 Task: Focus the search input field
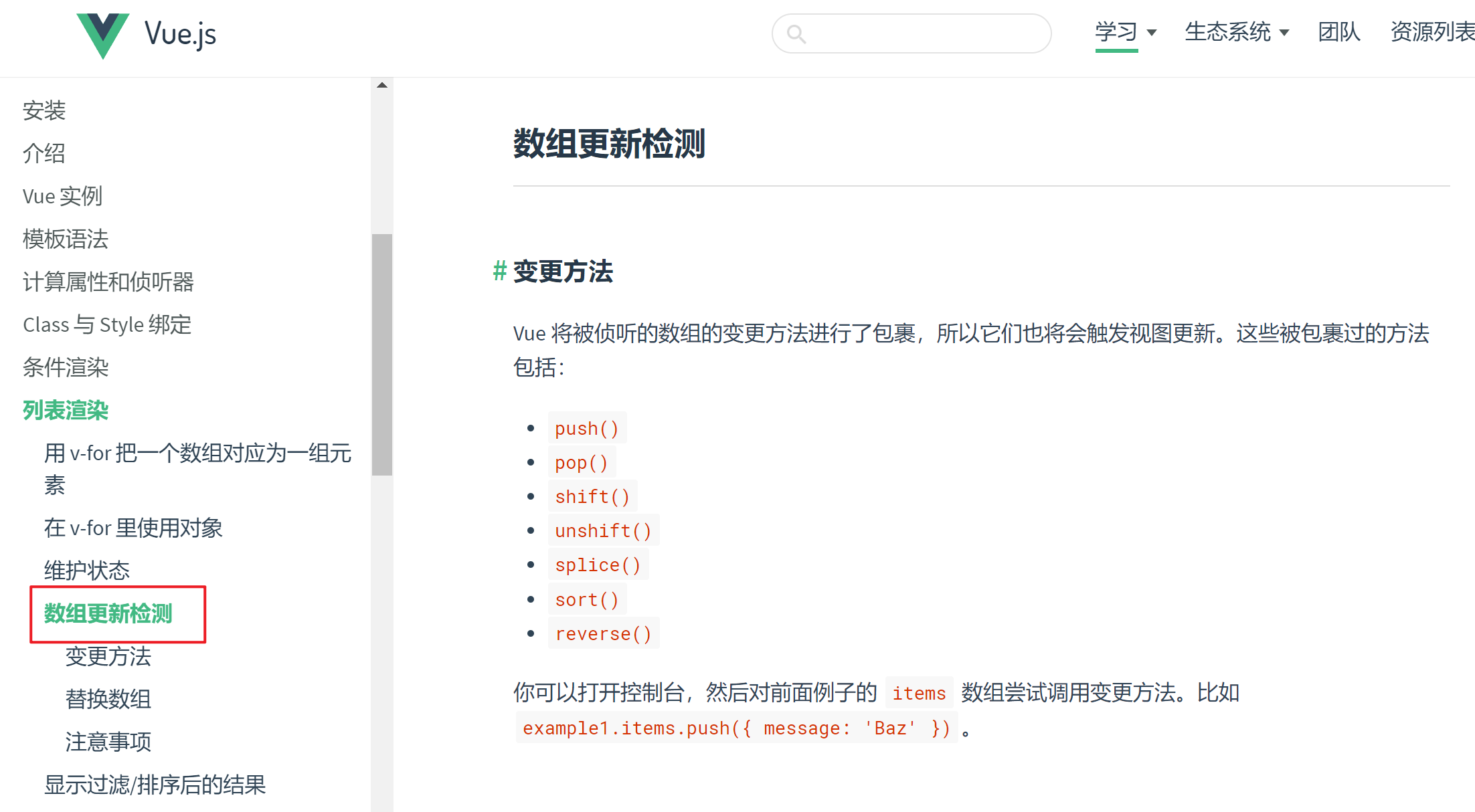click(x=924, y=33)
